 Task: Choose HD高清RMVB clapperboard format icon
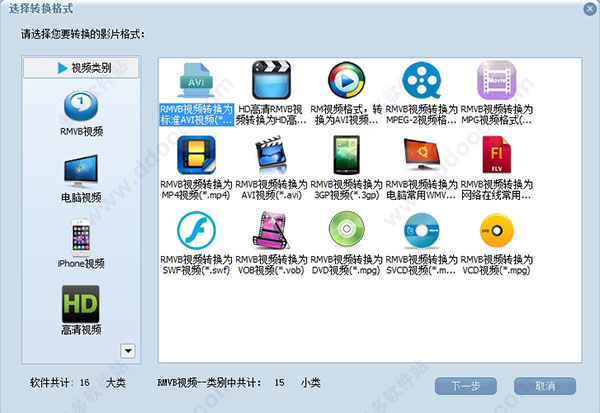tap(271, 80)
